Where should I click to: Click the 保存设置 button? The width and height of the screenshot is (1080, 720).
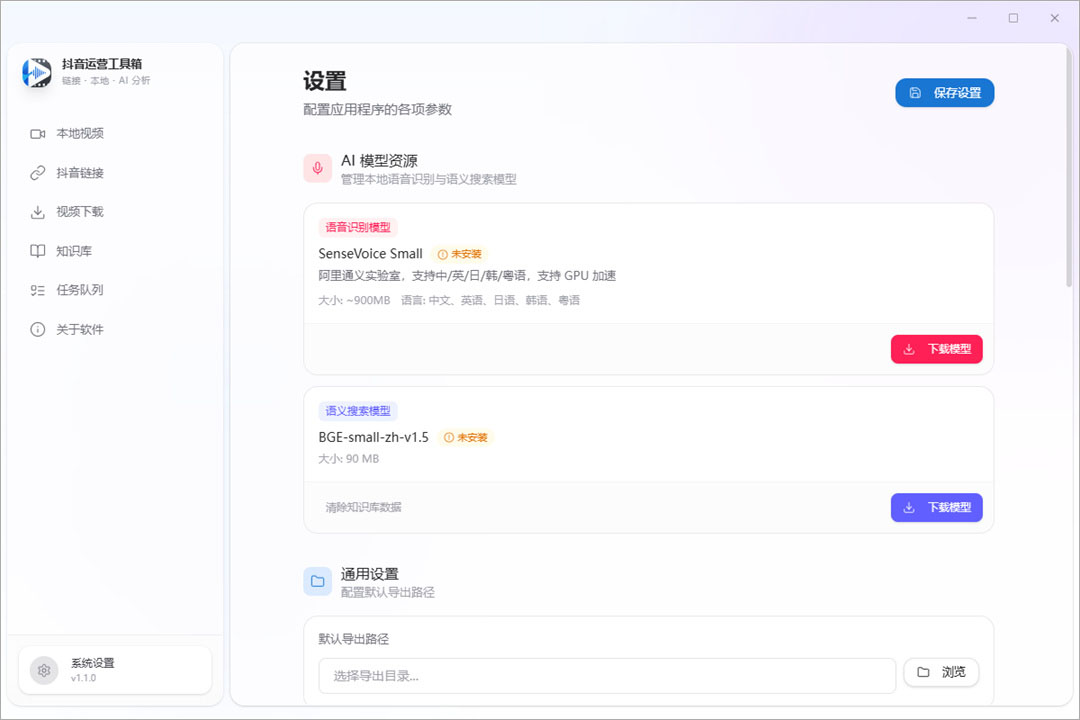pos(945,92)
